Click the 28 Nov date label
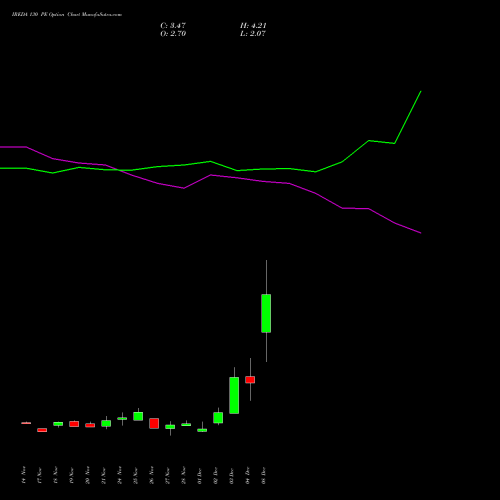The height and width of the screenshot is (500, 500). point(183,475)
